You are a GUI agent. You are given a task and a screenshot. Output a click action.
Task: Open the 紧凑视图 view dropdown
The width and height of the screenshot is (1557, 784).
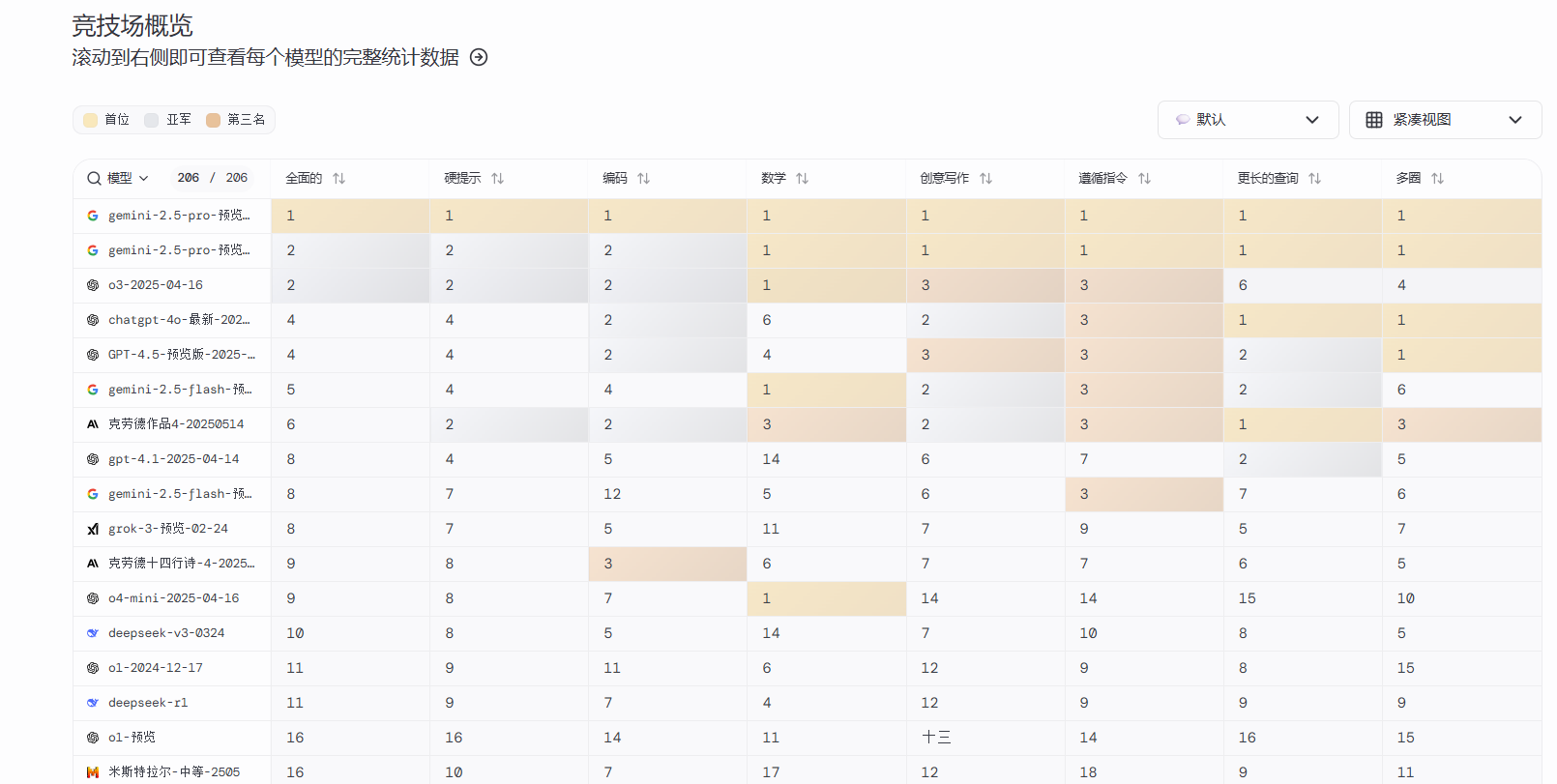click(1445, 120)
